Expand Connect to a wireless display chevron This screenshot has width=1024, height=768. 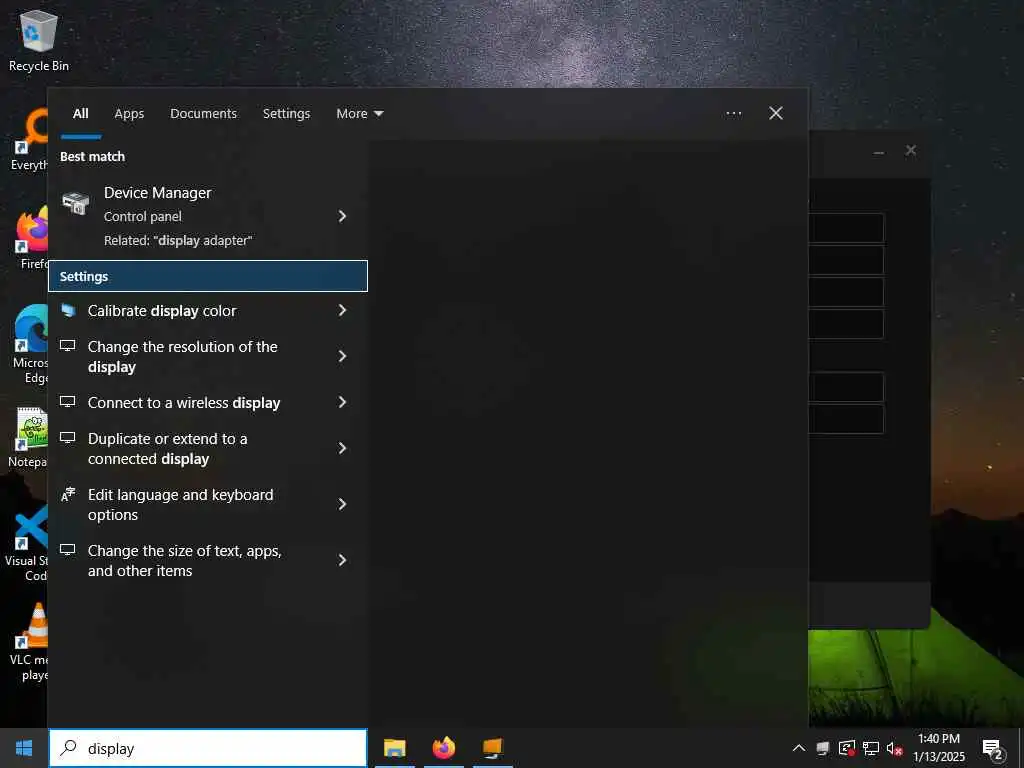click(x=342, y=402)
